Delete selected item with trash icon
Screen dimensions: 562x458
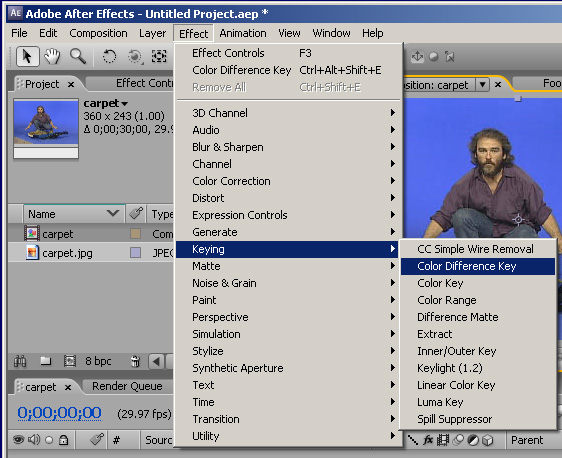pyautogui.click(x=135, y=361)
